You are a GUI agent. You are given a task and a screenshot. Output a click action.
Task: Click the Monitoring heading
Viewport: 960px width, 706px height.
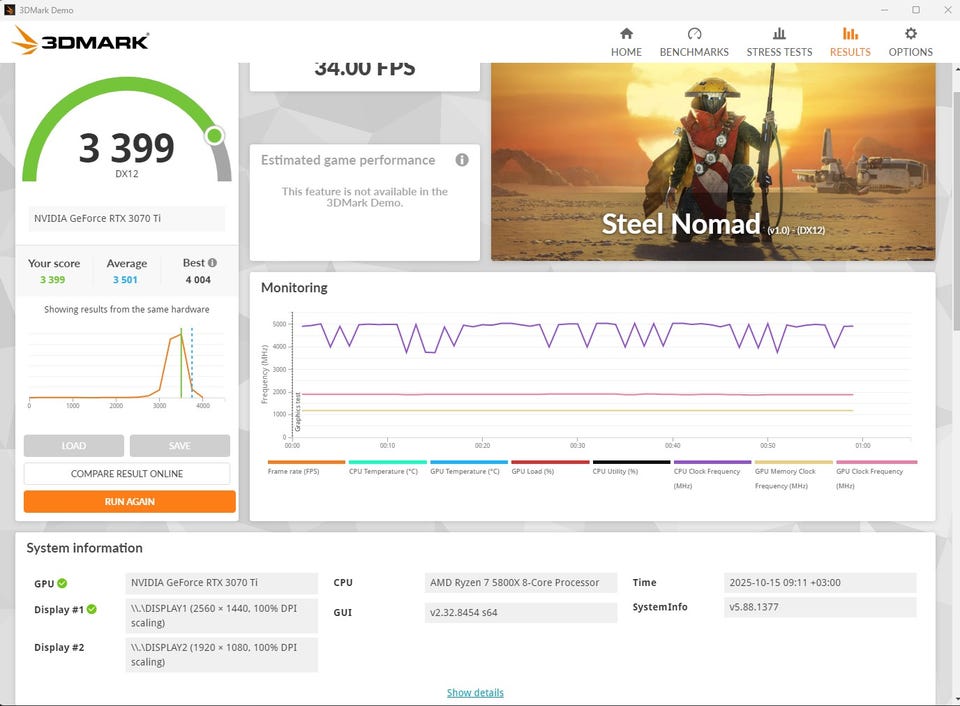coord(294,288)
